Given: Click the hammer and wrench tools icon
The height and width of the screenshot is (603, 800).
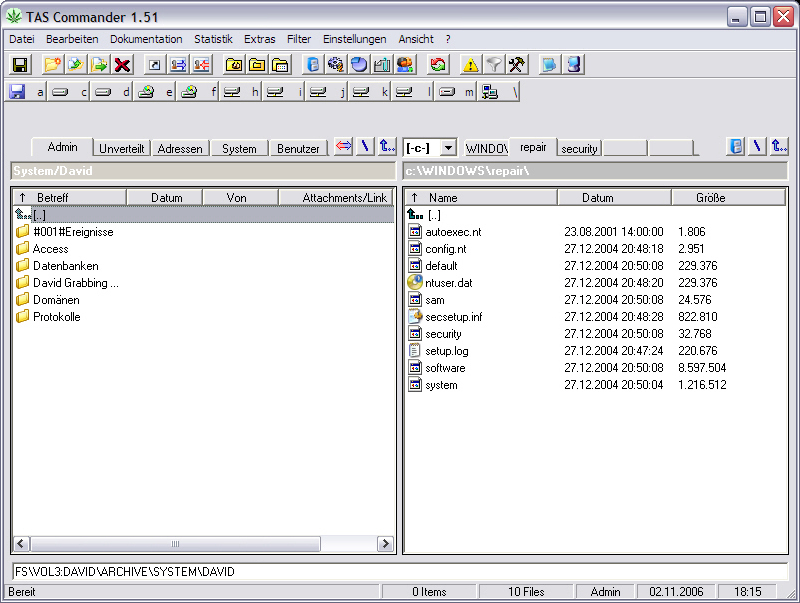Looking at the screenshot, I should [516, 65].
